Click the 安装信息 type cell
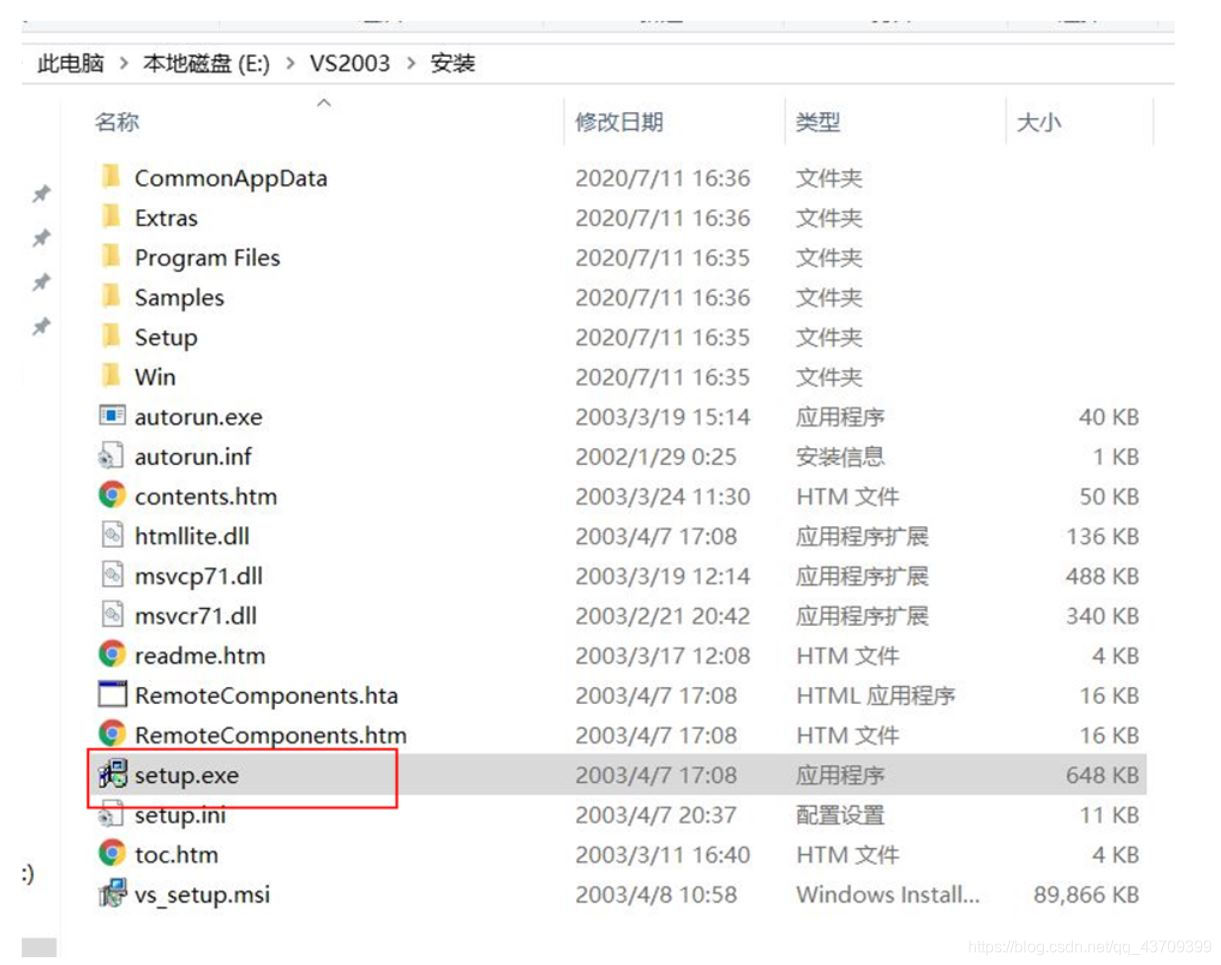Screen dimensions: 1221x965 [840, 457]
